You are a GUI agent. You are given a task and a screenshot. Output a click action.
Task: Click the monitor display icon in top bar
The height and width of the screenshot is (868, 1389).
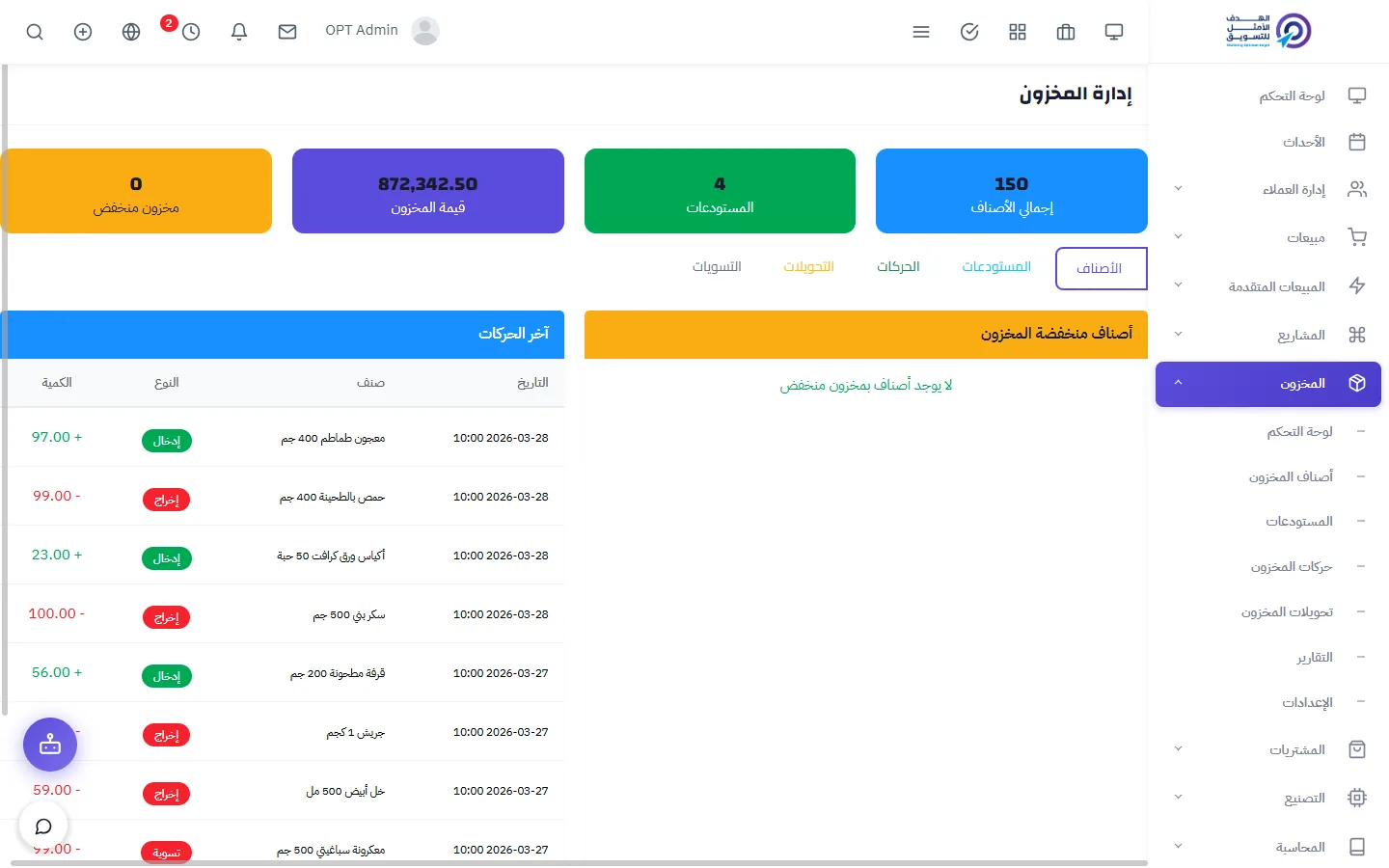(x=1114, y=32)
